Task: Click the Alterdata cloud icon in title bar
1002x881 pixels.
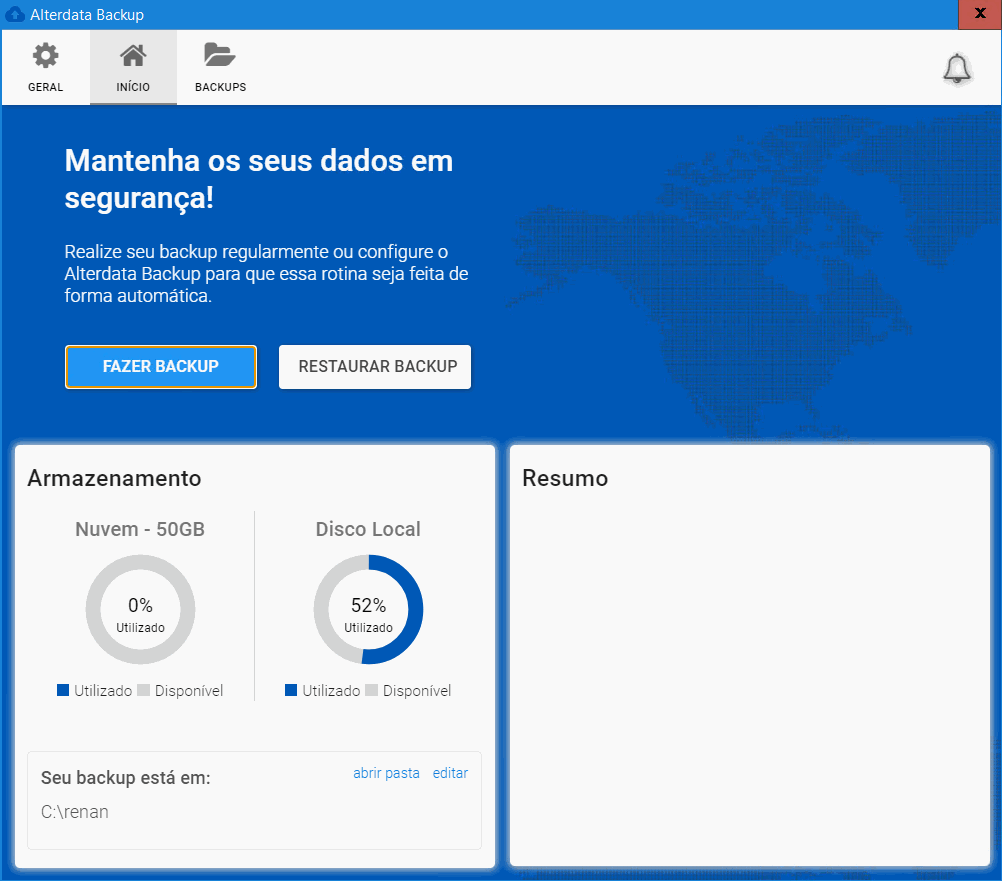Action: pos(15,15)
